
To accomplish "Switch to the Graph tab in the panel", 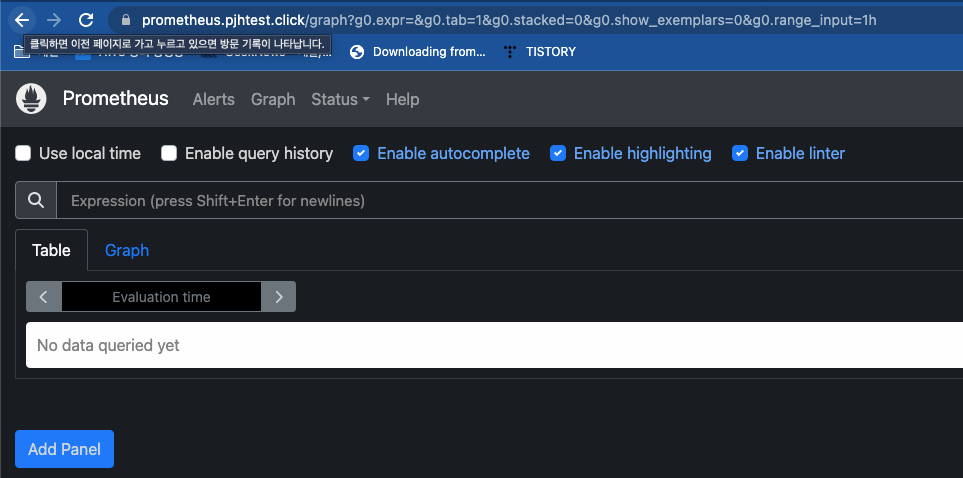I will [x=127, y=250].
